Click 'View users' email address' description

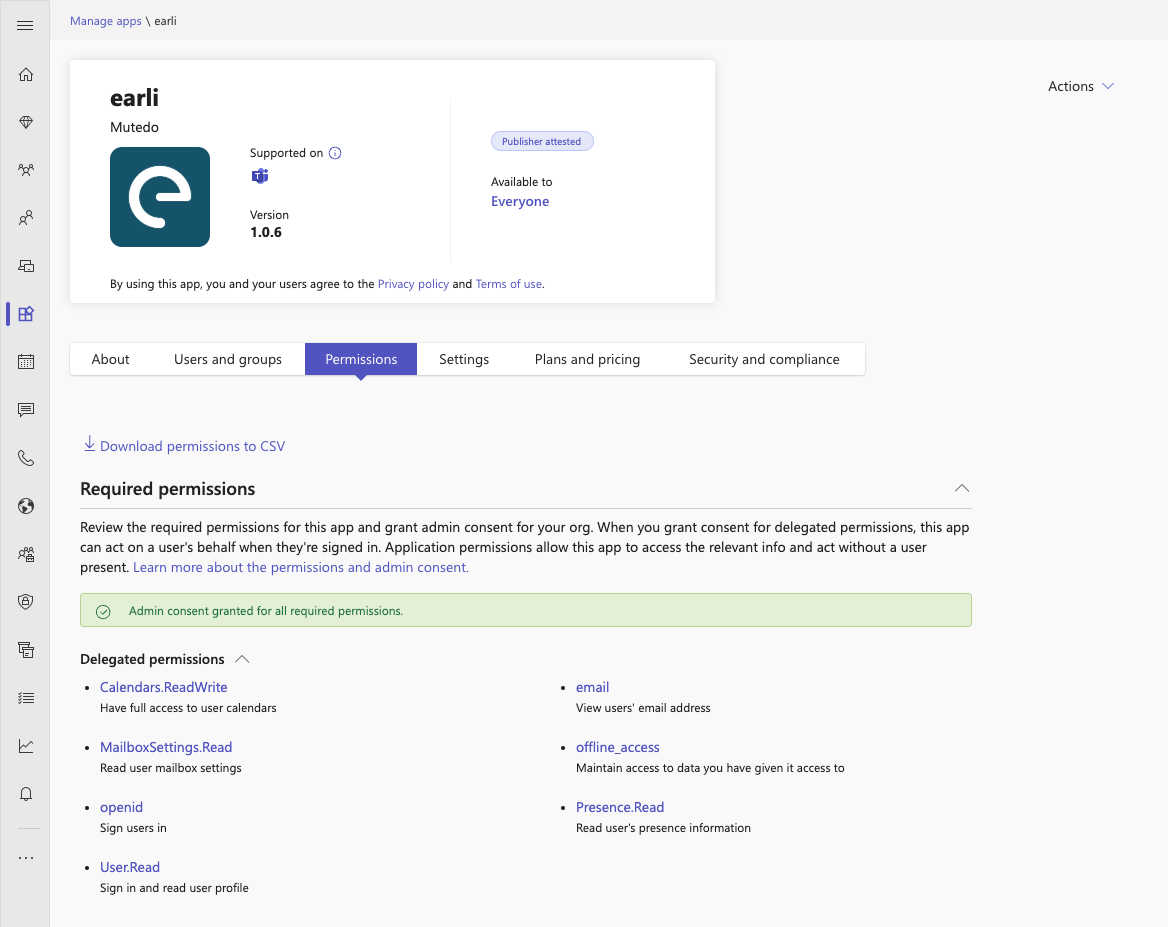pyautogui.click(x=643, y=708)
